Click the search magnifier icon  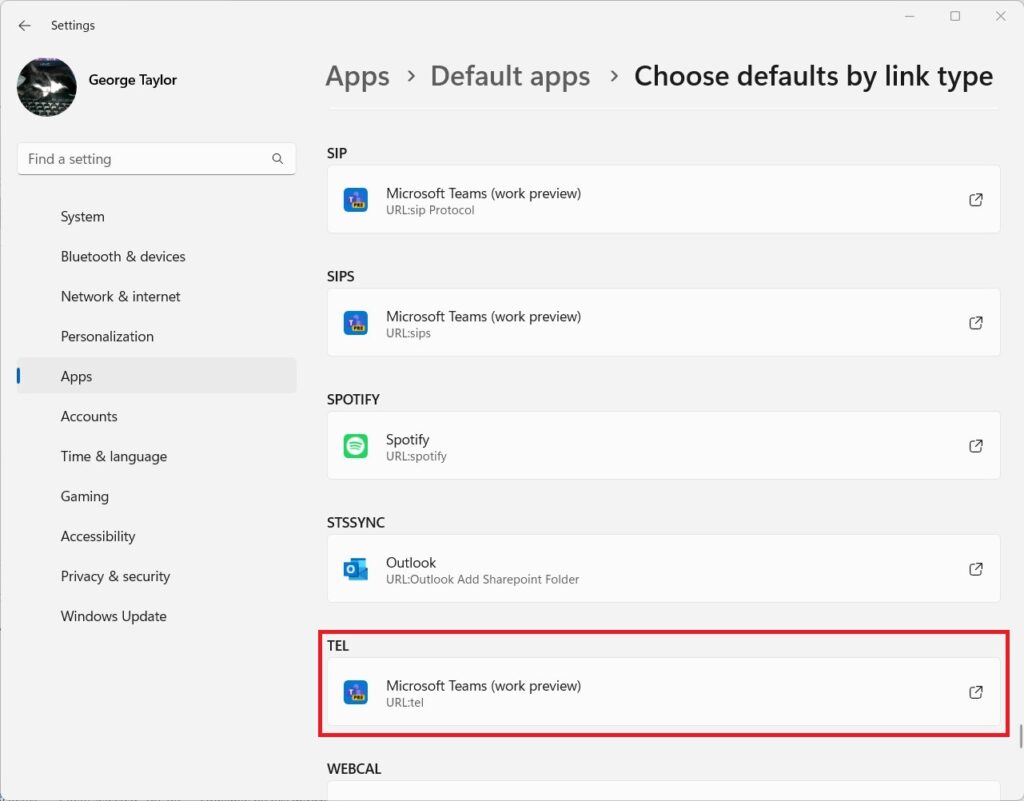tap(278, 159)
